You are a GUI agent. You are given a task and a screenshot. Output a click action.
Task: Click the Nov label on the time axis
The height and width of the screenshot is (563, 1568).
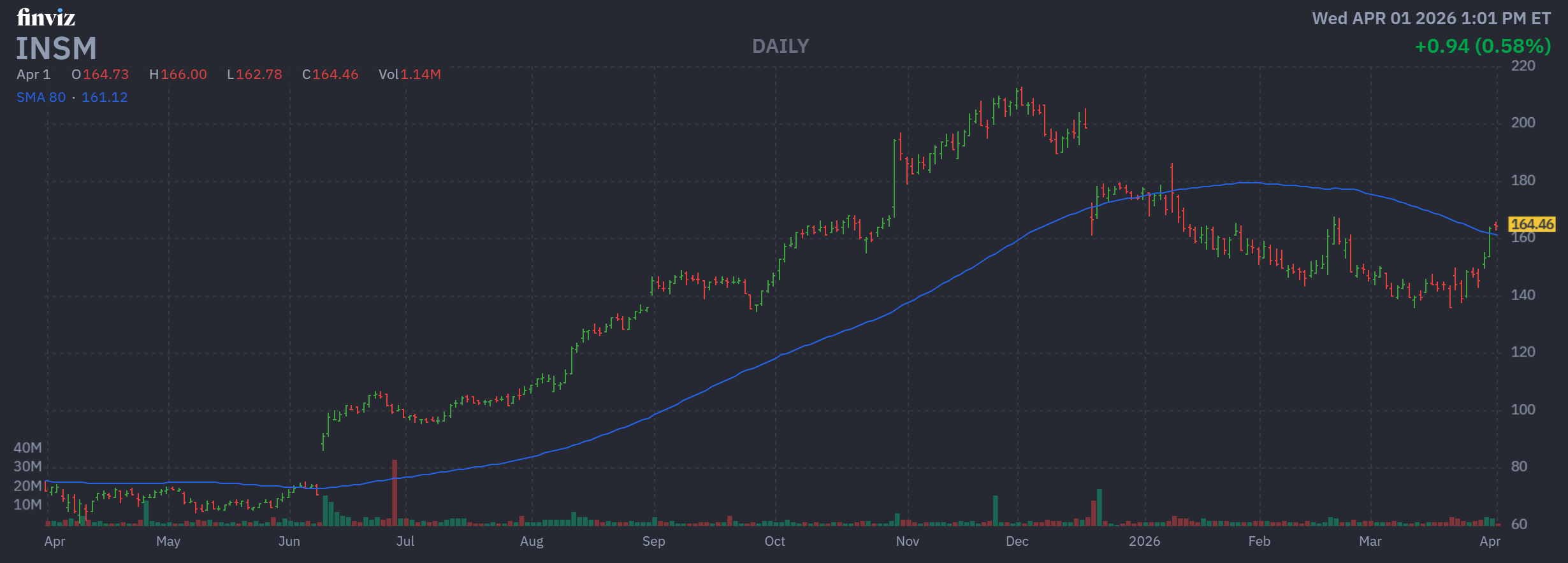(x=907, y=541)
